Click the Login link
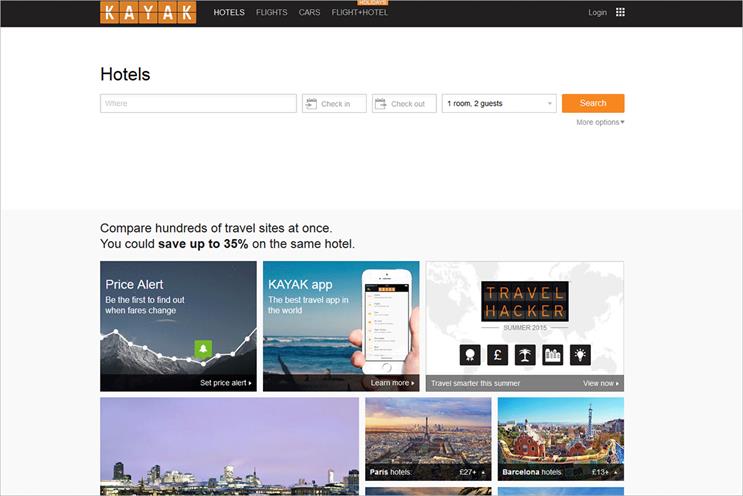 (x=598, y=12)
